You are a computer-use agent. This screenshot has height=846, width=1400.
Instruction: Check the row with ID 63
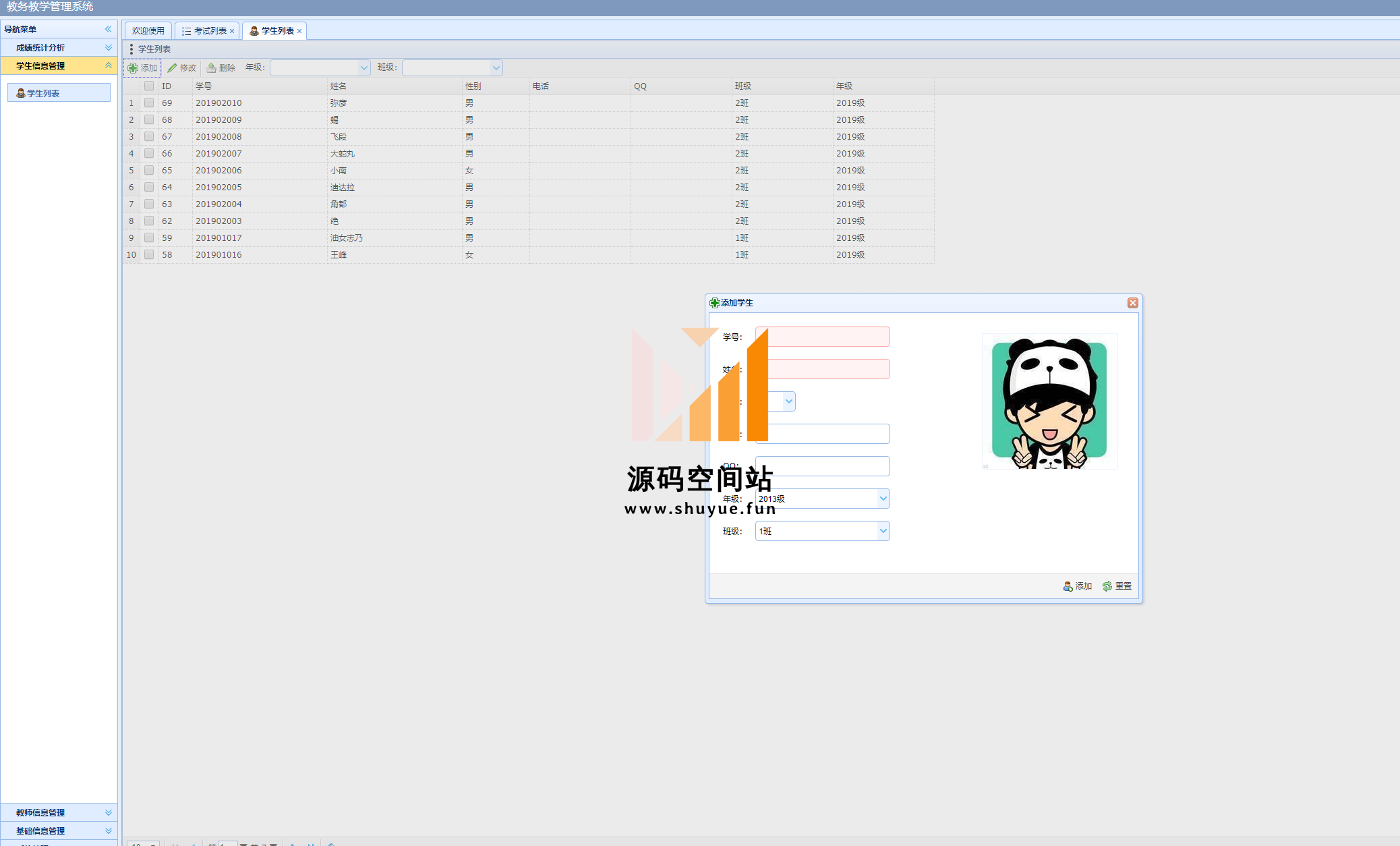point(149,204)
